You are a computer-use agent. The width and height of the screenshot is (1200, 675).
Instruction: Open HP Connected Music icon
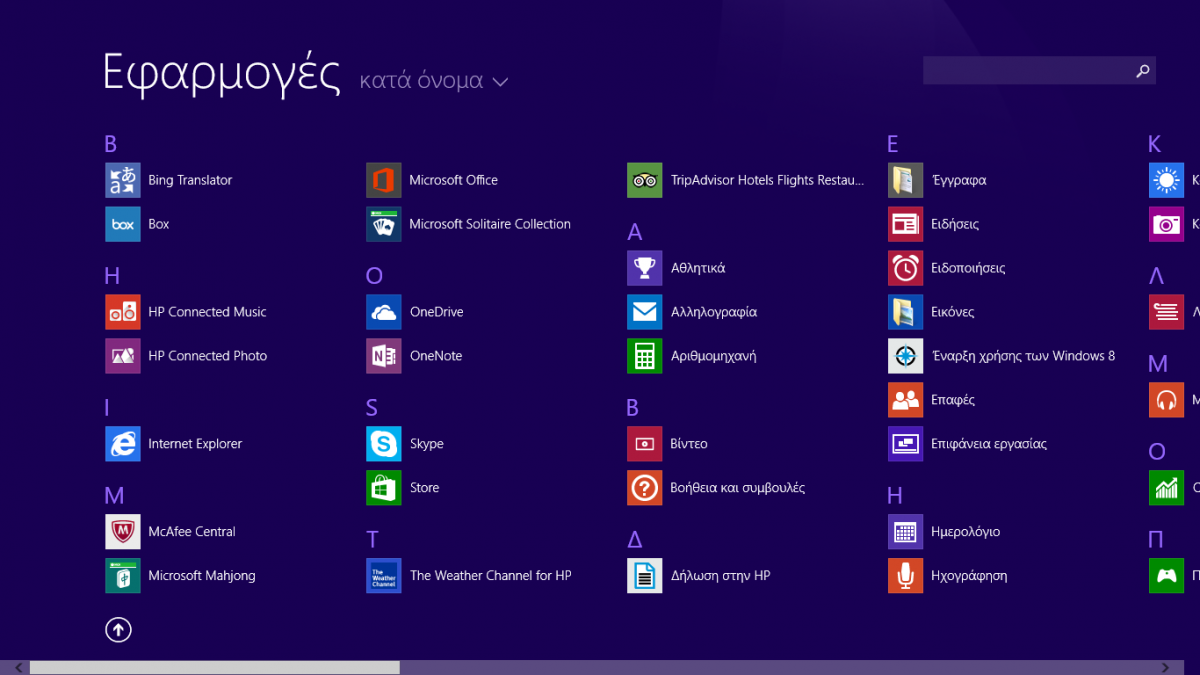(123, 312)
